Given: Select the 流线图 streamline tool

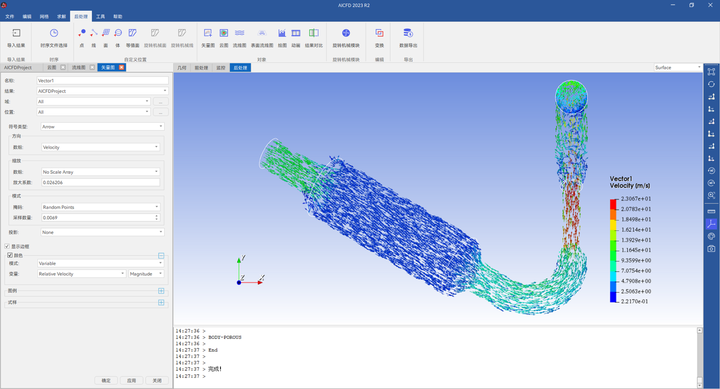Looking at the screenshot, I should pos(239,33).
